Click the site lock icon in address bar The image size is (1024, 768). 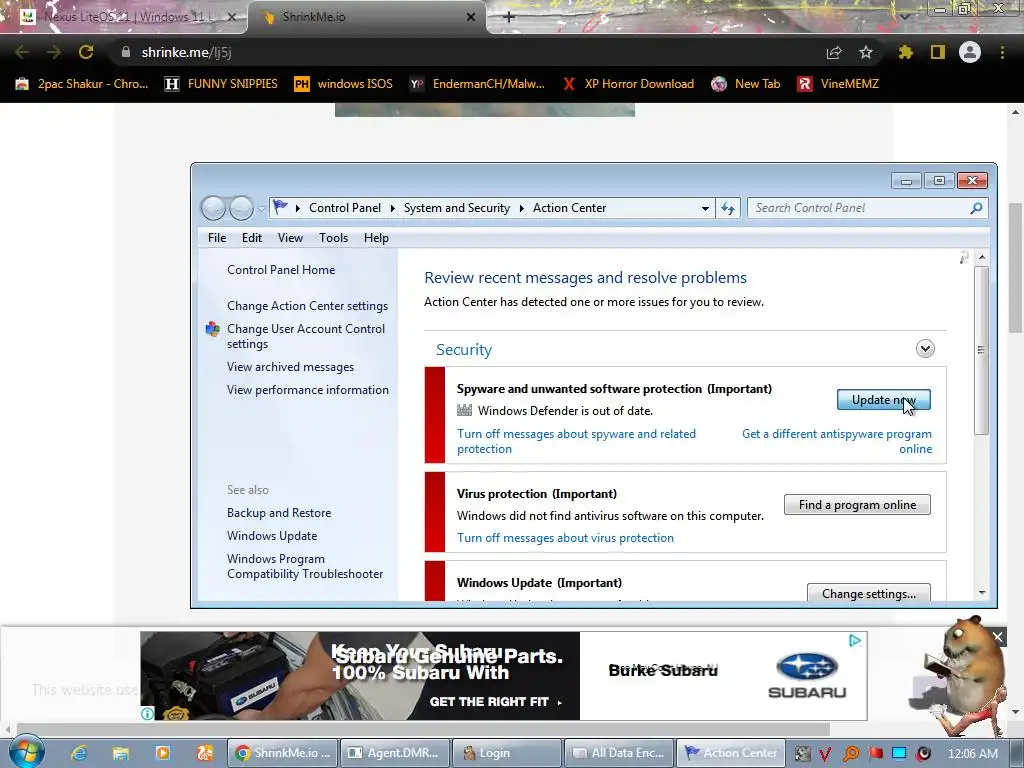pos(126,52)
